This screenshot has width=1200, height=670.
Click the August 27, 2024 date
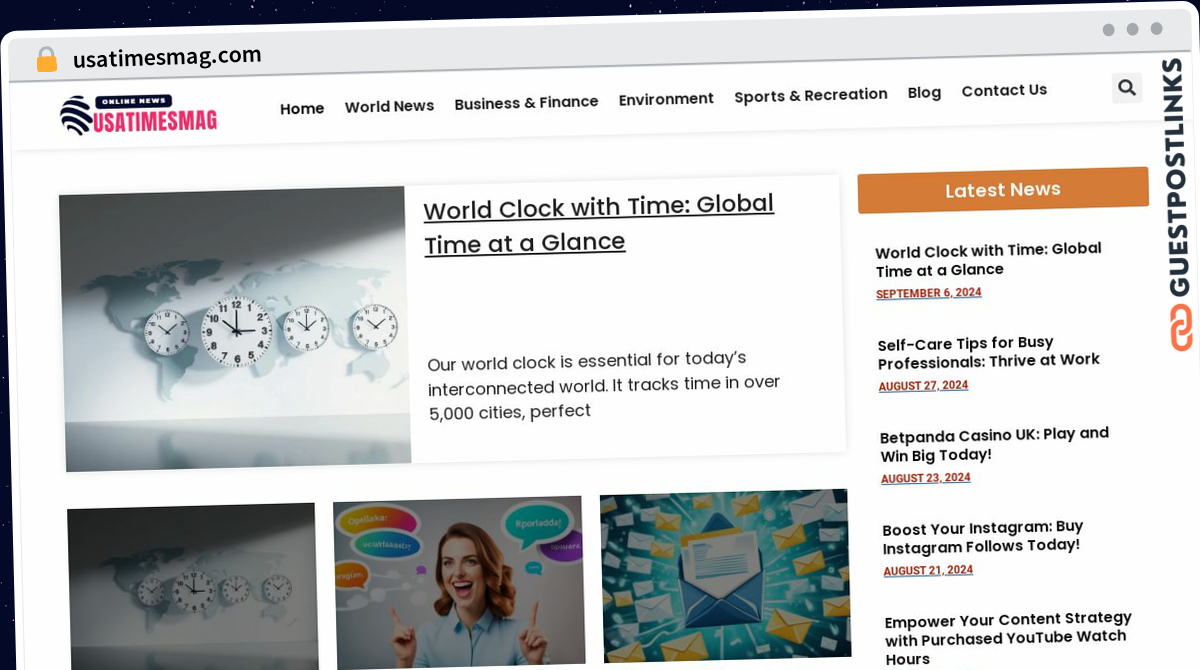point(923,386)
